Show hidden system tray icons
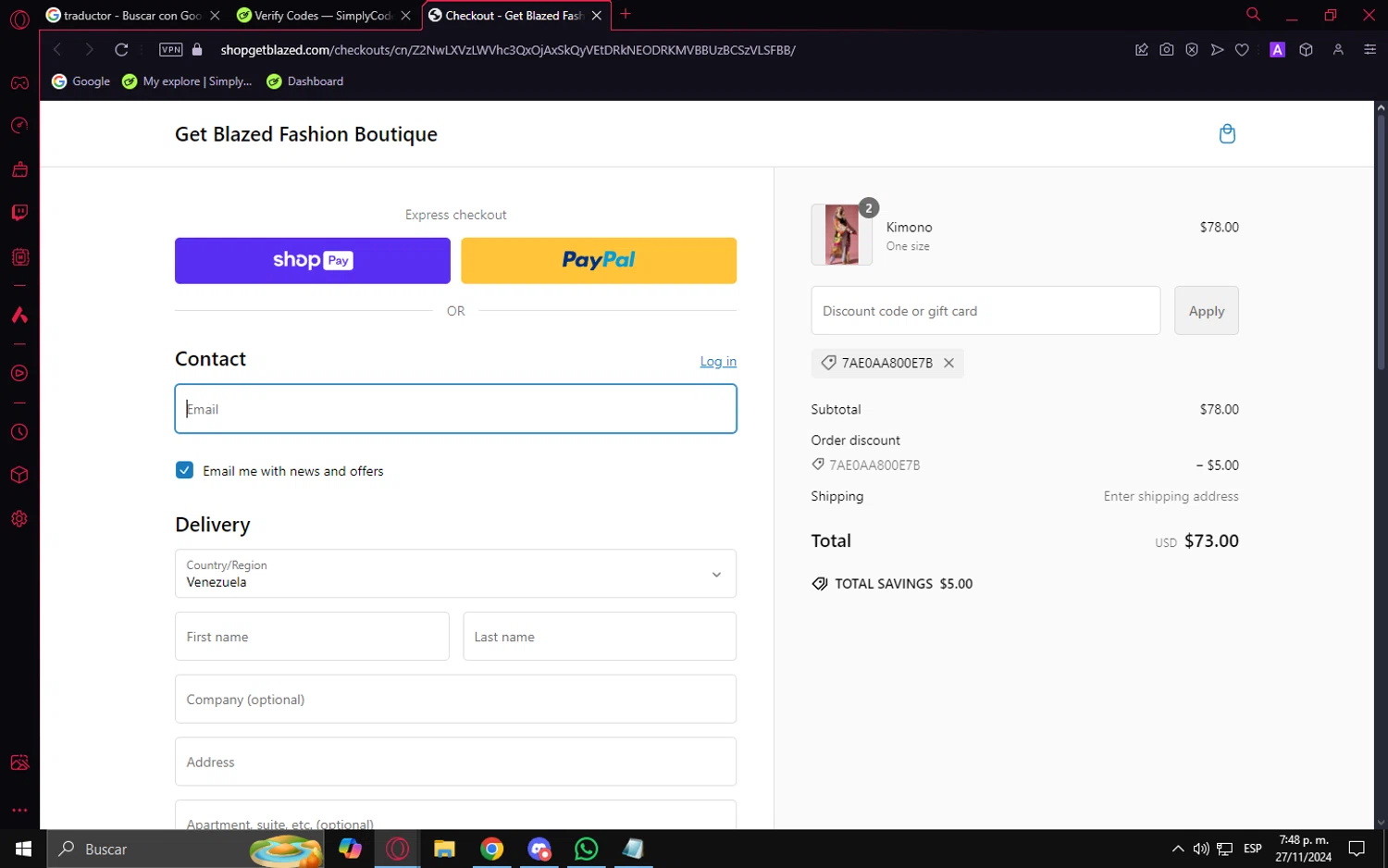This screenshot has width=1388, height=868. tap(1177, 849)
